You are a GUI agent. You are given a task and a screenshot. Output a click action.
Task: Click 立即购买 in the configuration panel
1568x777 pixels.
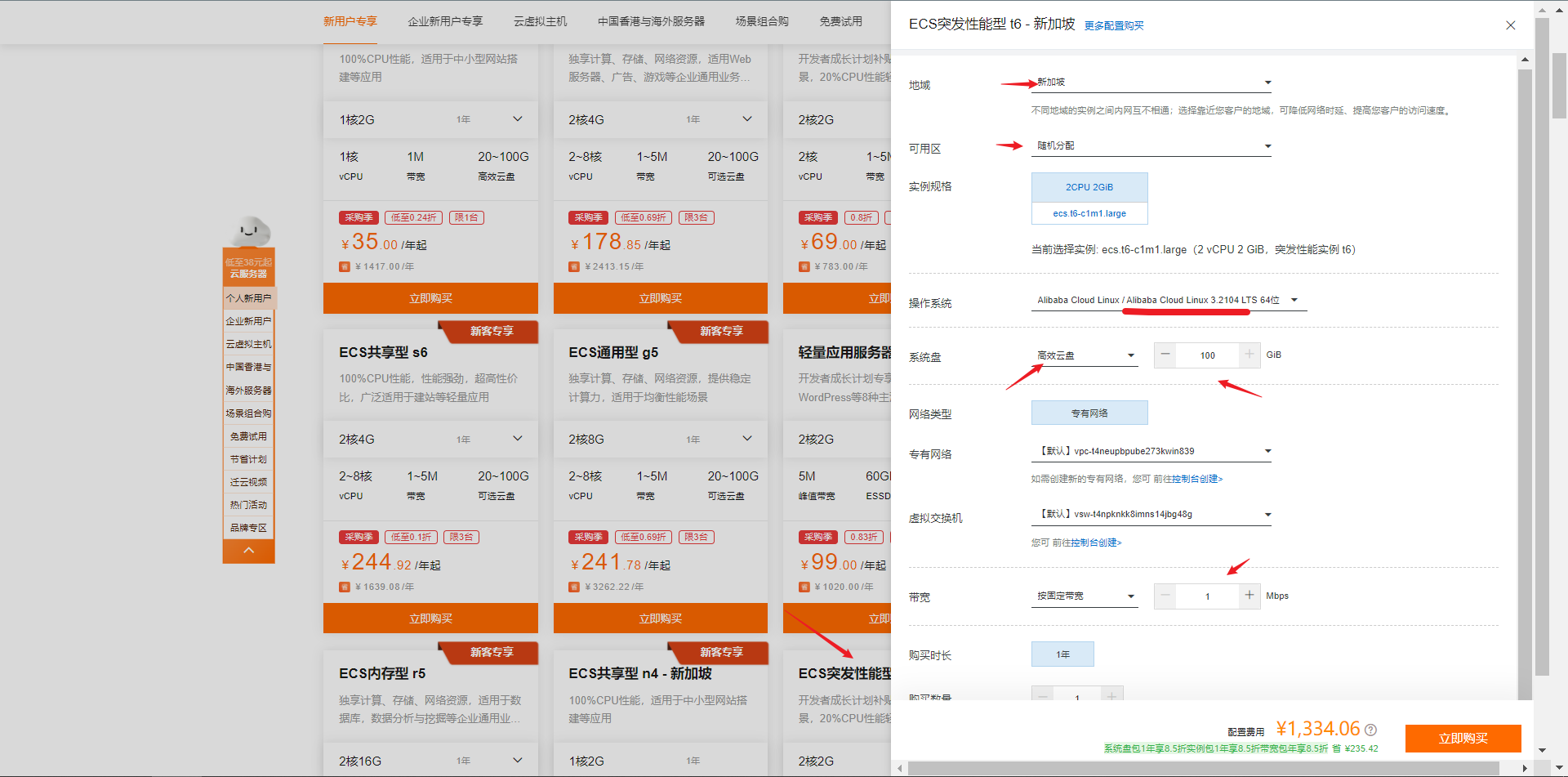pos(1463,739)
